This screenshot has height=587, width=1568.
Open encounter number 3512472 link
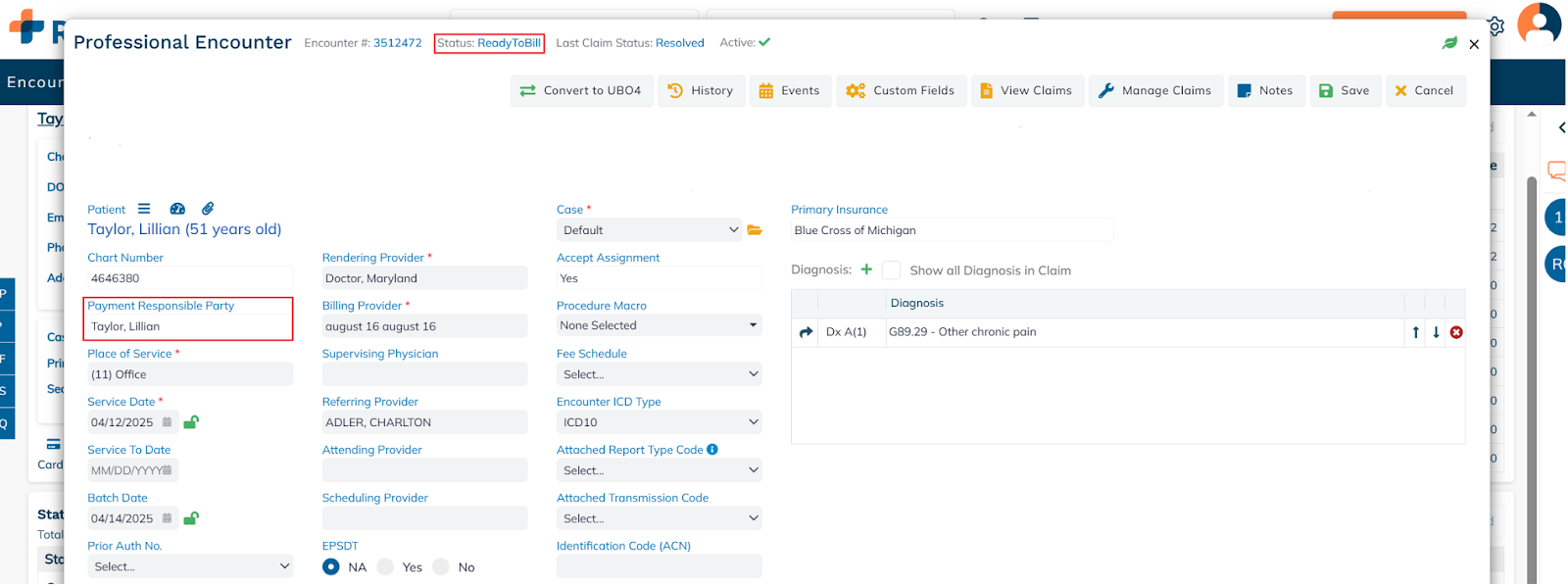tap(397, 43)
